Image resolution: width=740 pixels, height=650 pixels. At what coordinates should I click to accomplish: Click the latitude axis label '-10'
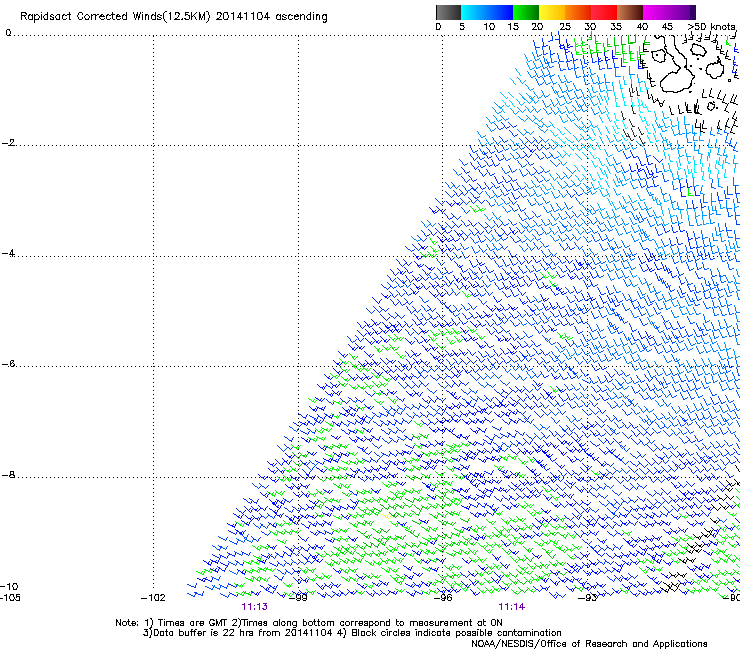(x=9, y=587)
